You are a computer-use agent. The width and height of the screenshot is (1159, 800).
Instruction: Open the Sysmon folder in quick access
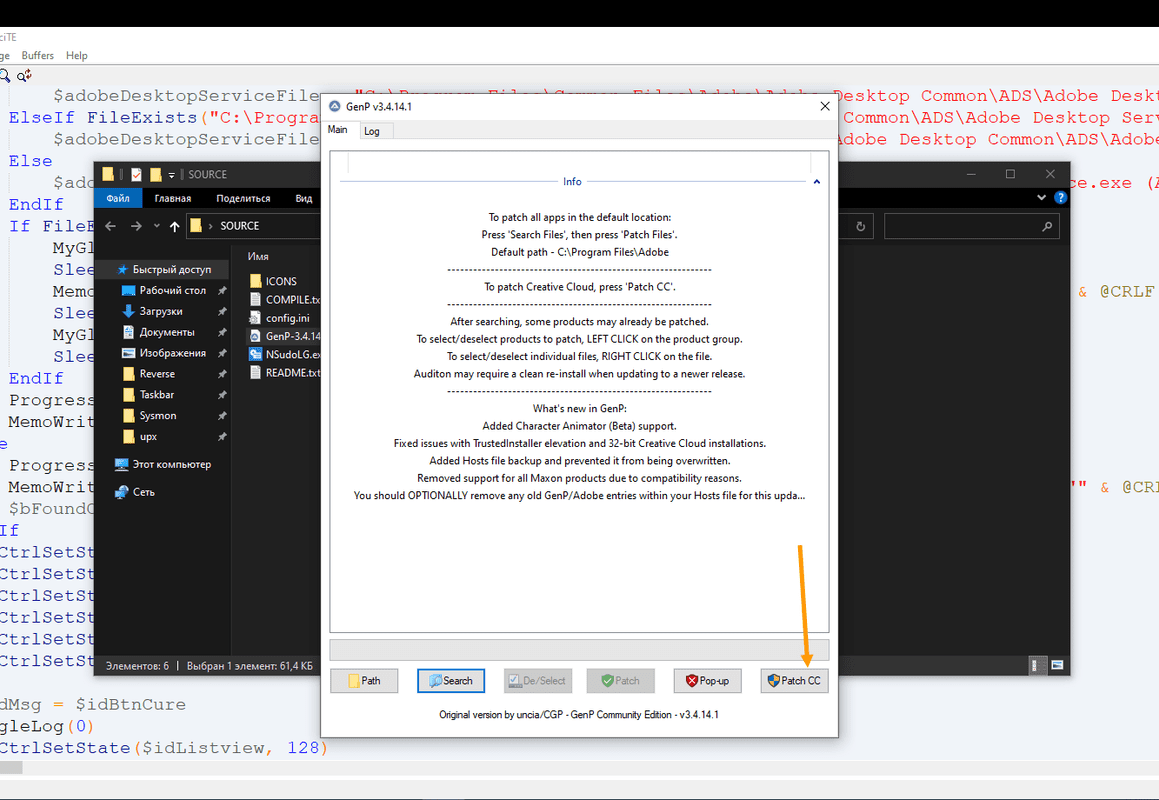pyautogui.click(x=157, y=416)
